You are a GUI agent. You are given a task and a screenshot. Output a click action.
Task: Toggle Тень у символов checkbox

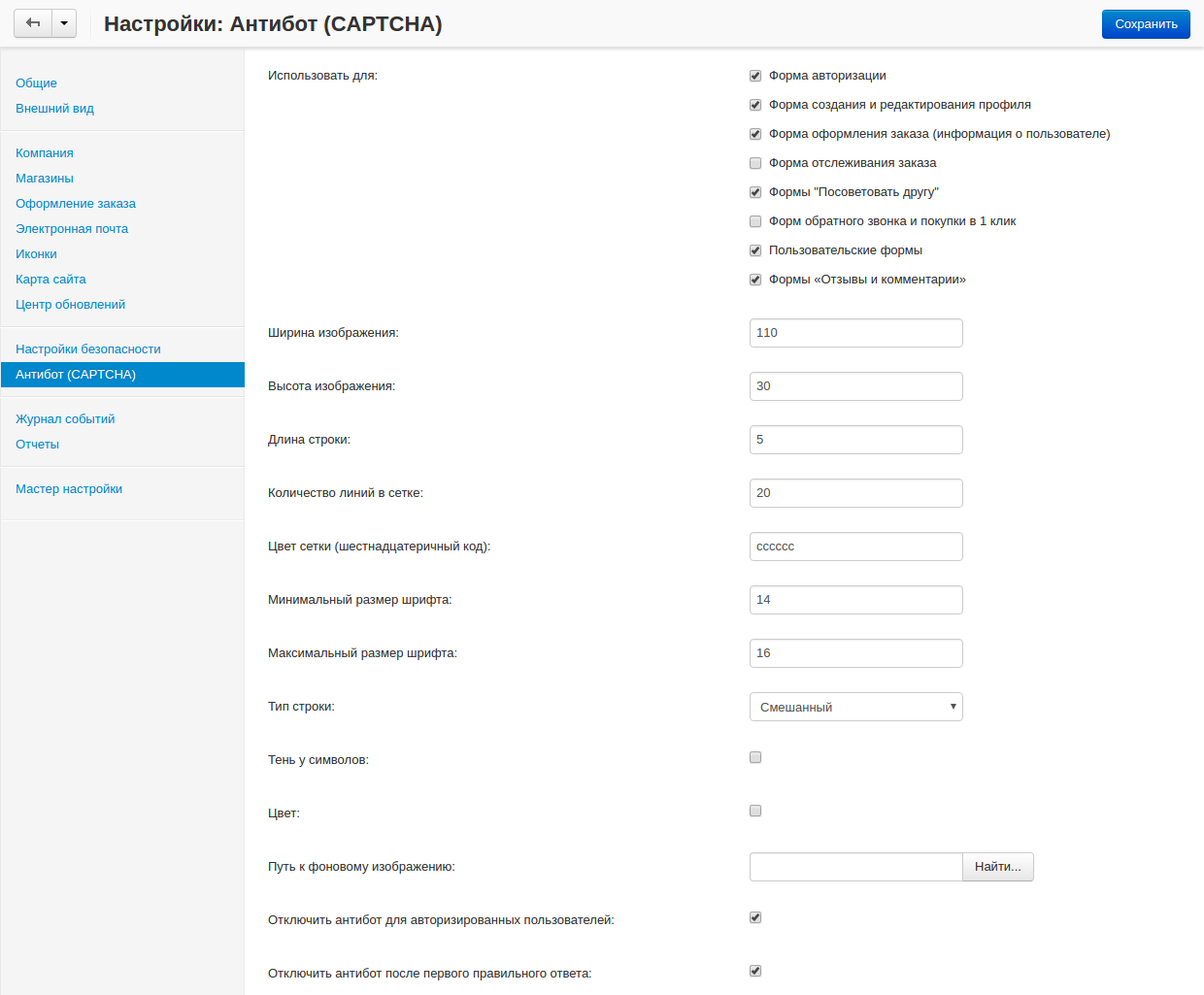tap(755, 757)
